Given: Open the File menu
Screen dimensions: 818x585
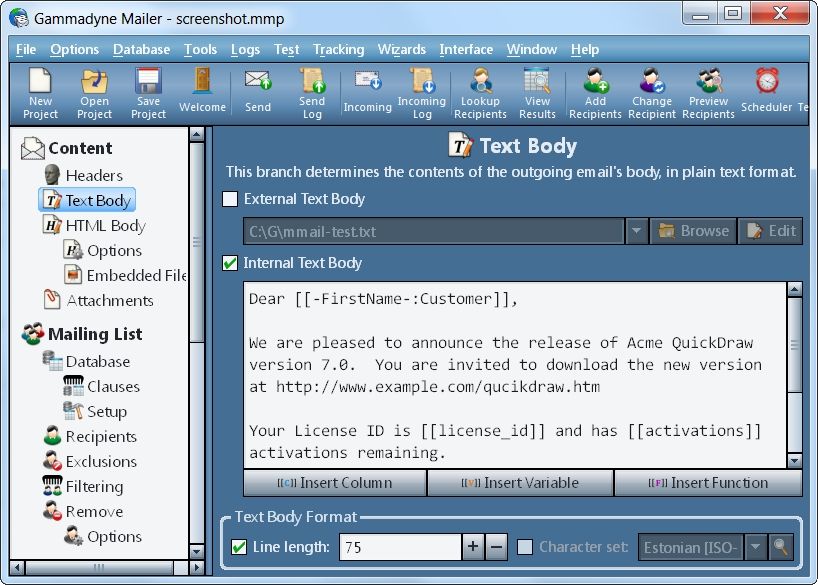Looking at the screenshot, I should [26, 50].
